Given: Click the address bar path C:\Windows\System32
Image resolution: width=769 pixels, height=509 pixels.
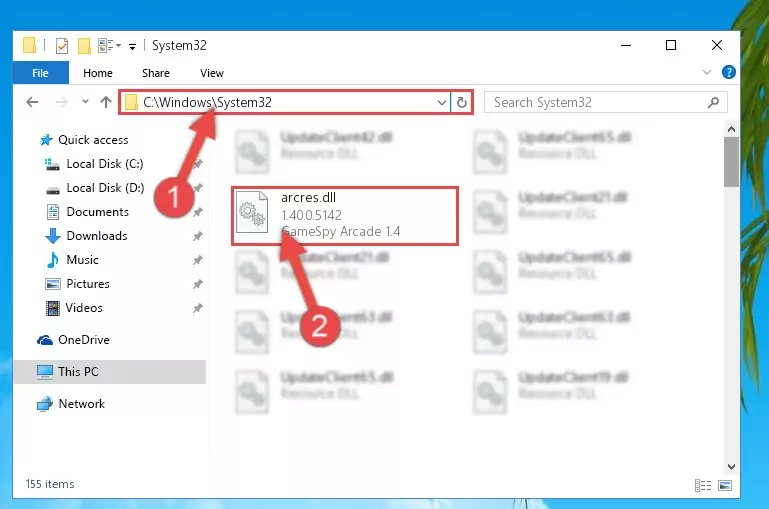Looking at the screenshot, I should (207, 102).
